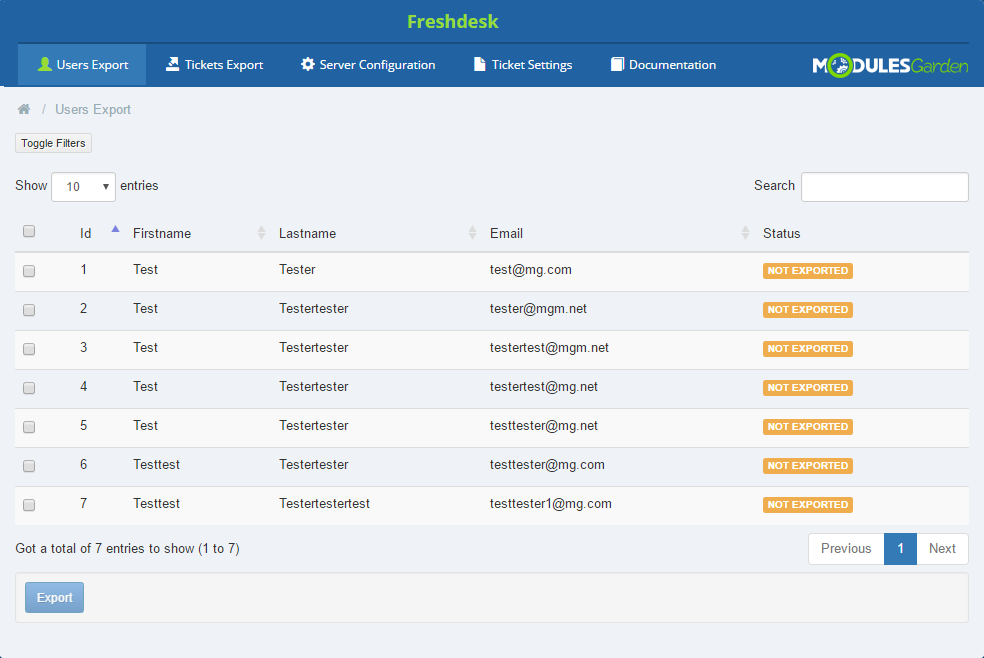Image resolution: width=984 pixels, height=658 pixels.
Task: Open the Ticket Settings tab
Action: [522, 65]
